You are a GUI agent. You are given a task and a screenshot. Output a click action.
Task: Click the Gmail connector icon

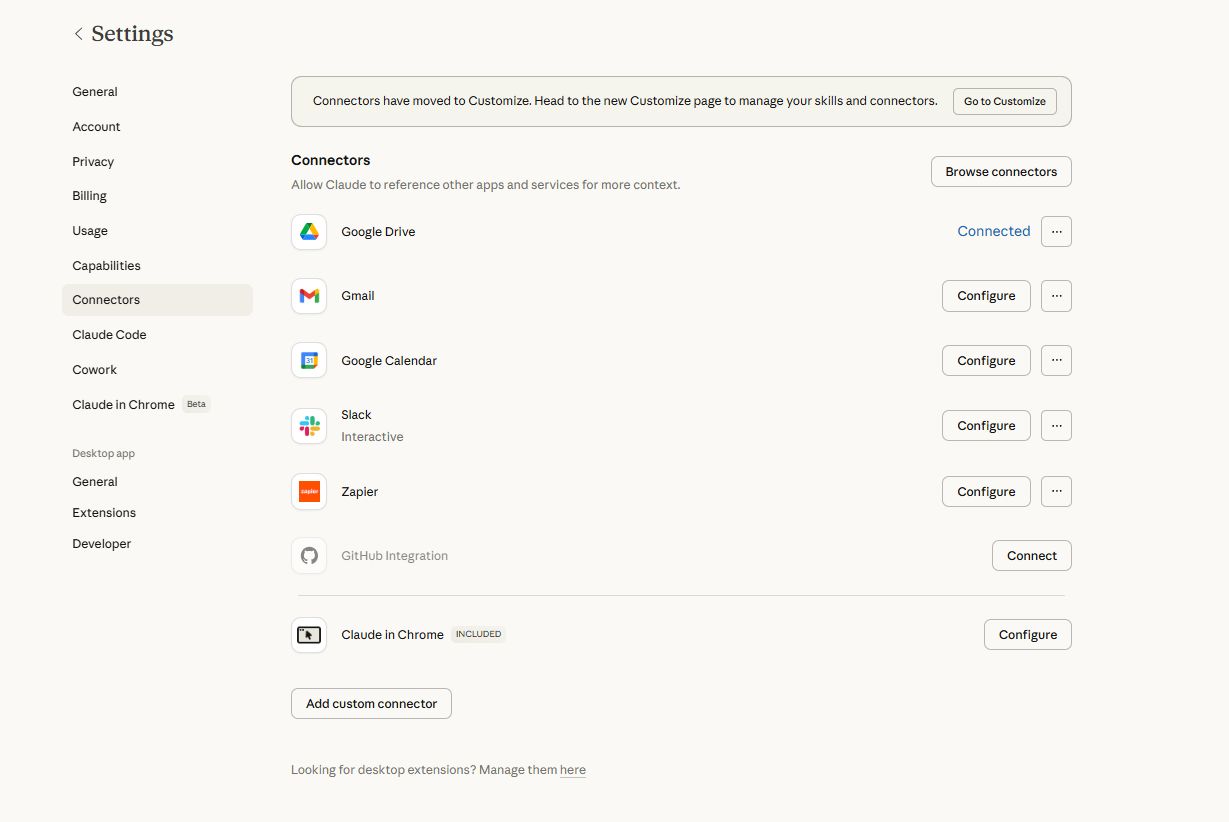[308, 295]
